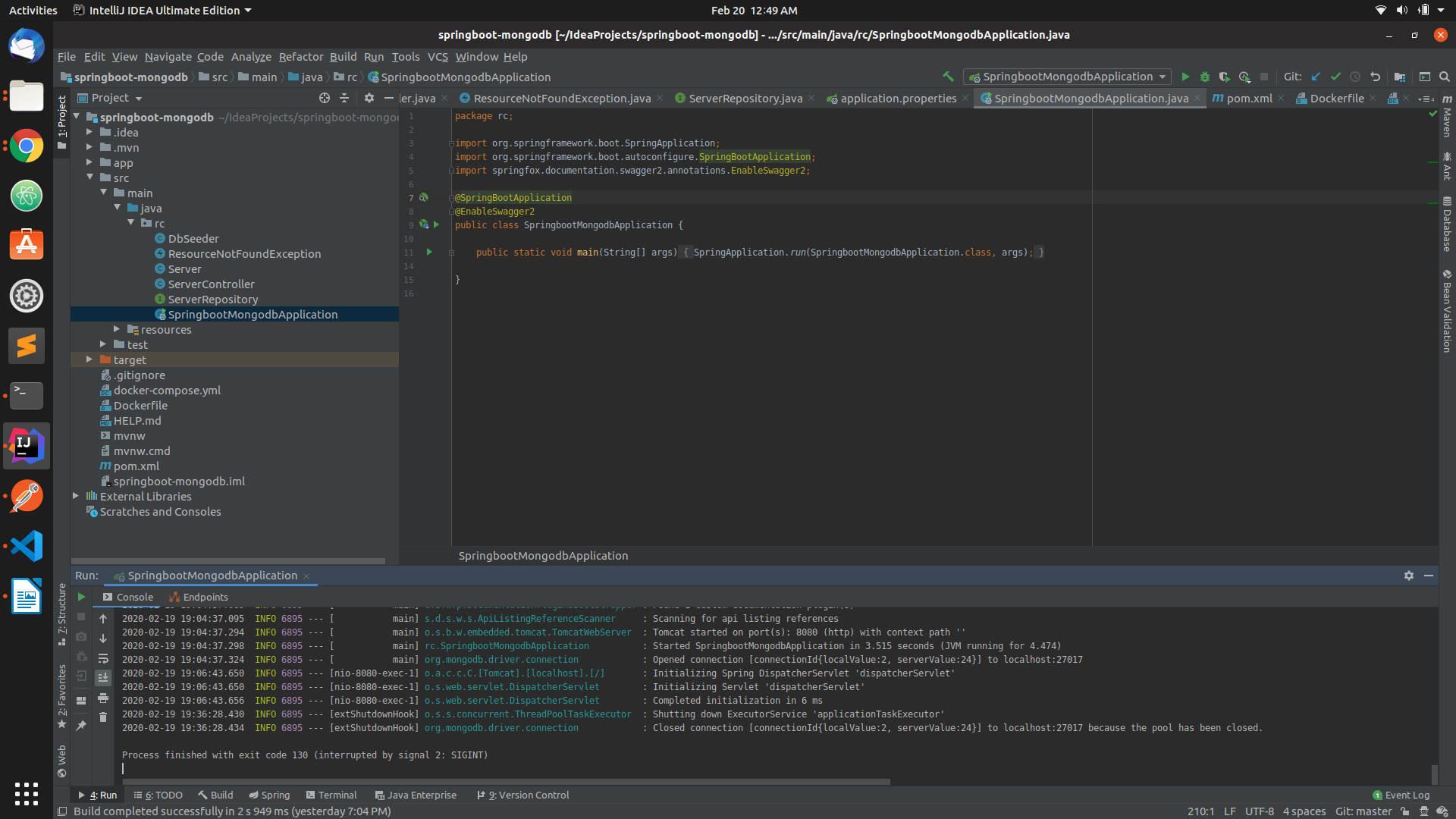Print console output using the printer icon

click(x=103, y=698)
